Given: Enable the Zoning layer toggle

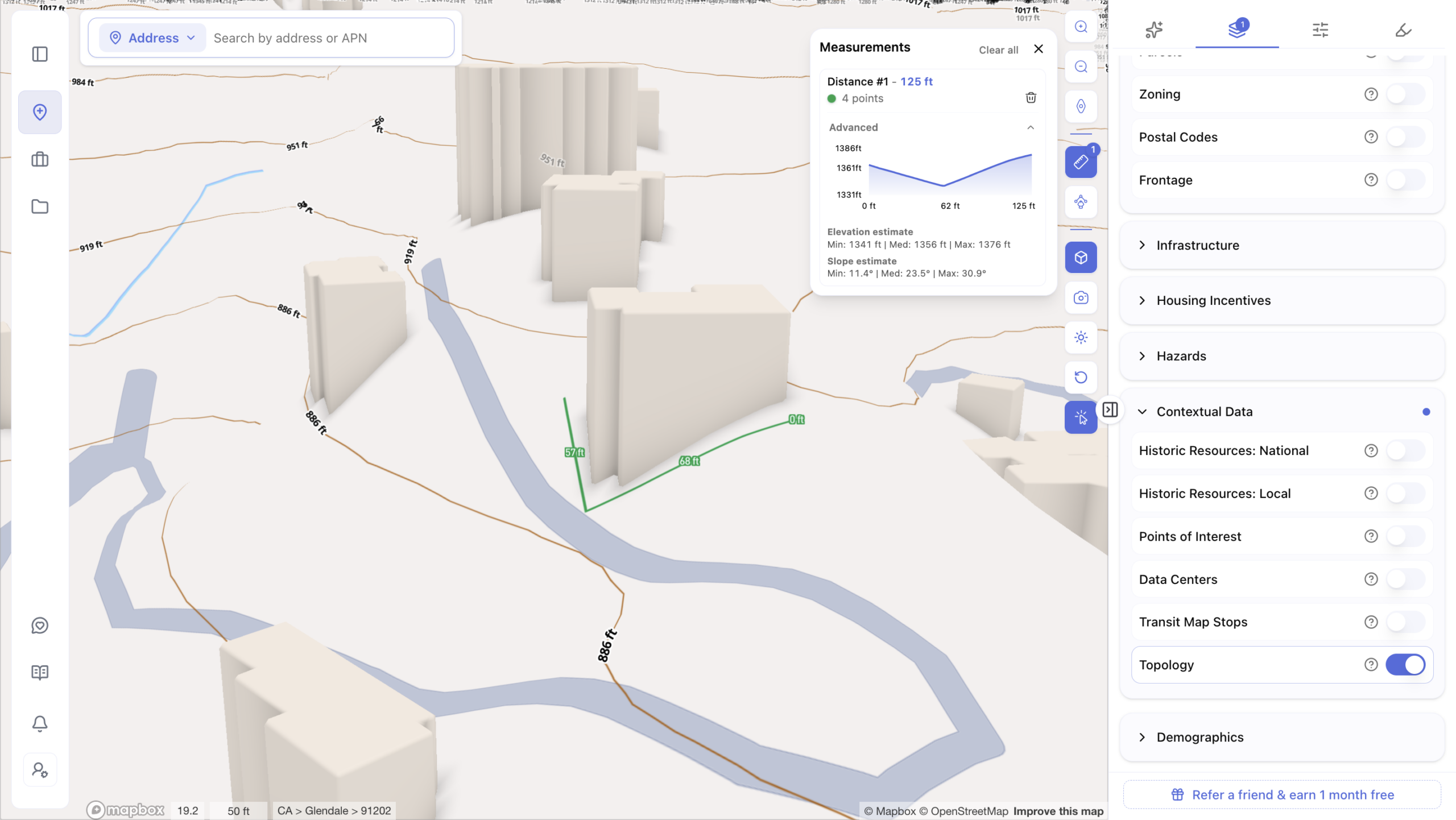Looking at the screenshot, I should [1405, 94].
